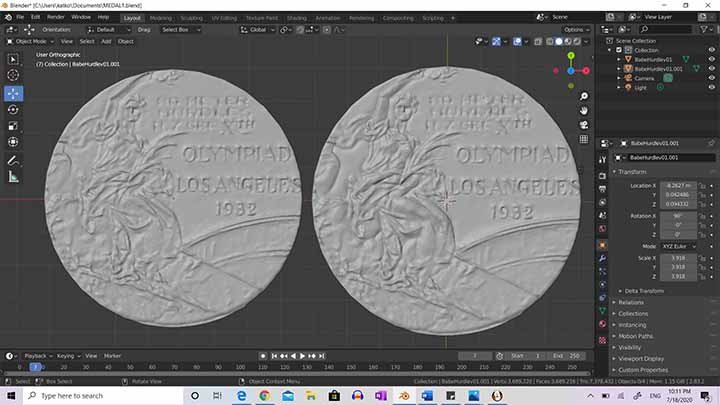Click the Options button in viewport header
The width and height of the screenshot is (720, 405).
[x=575, y=30]
